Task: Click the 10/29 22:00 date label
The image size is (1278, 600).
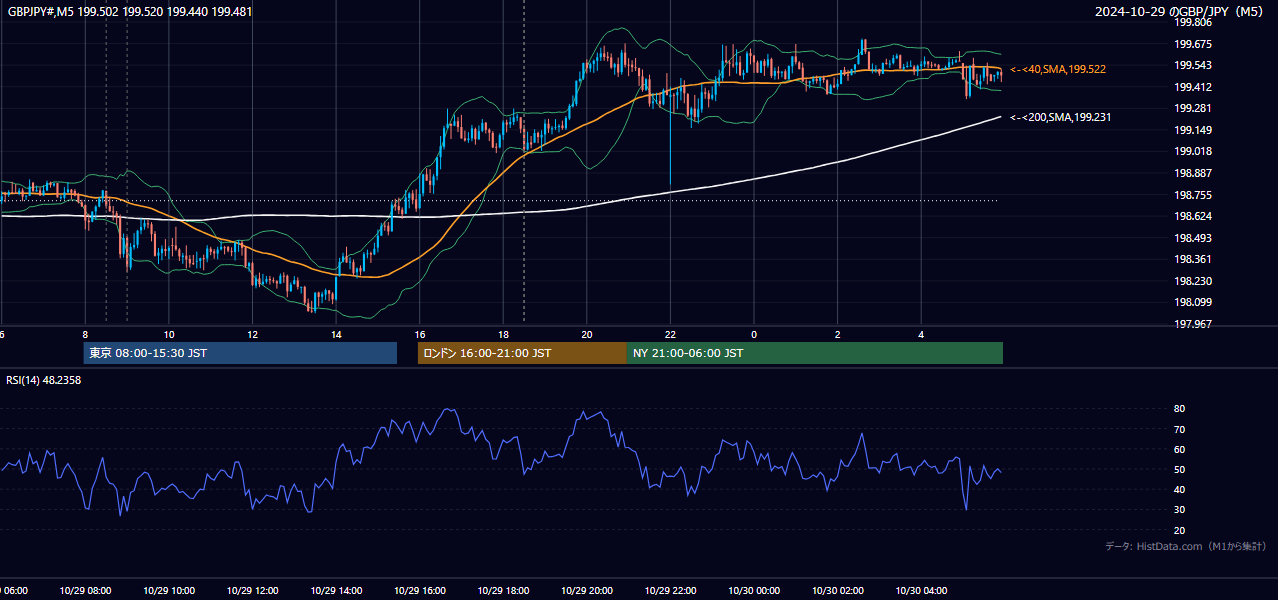Action: (670, 590)
